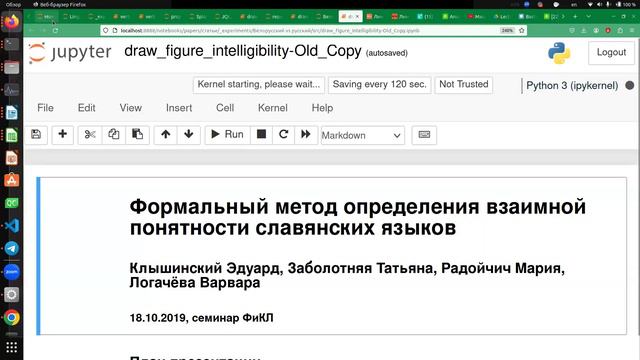Click the date line 18.10.2019, семинар ФиКЛ
This screenshot has height=360, width=640.
click(x=202, y=318)
